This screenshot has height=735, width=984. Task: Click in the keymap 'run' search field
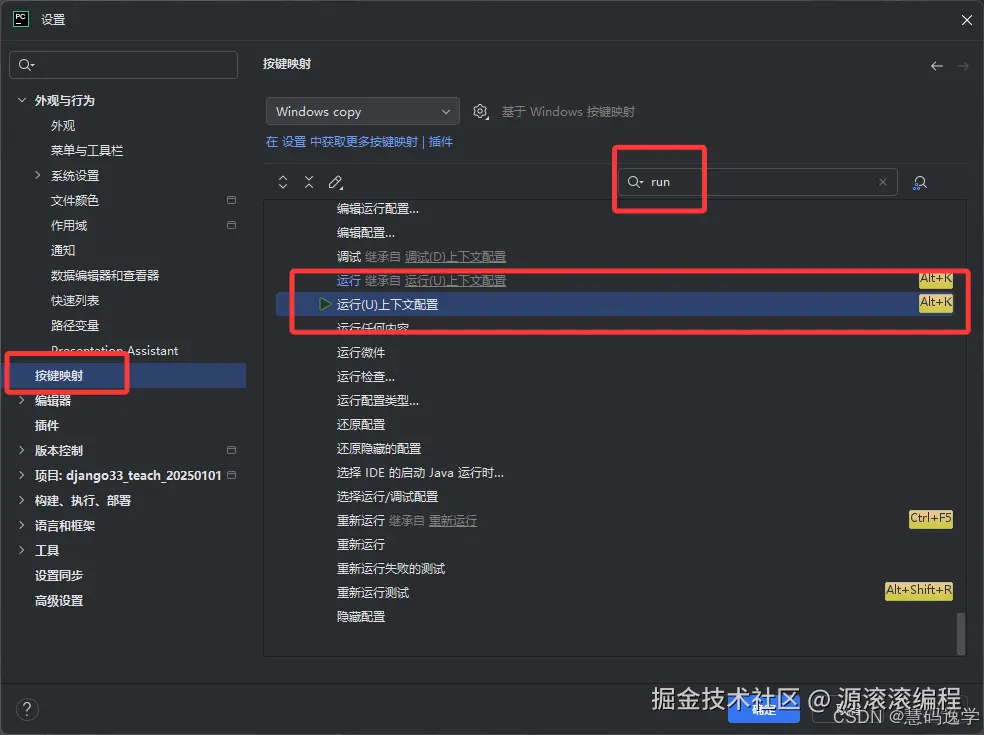click(758, 182)
